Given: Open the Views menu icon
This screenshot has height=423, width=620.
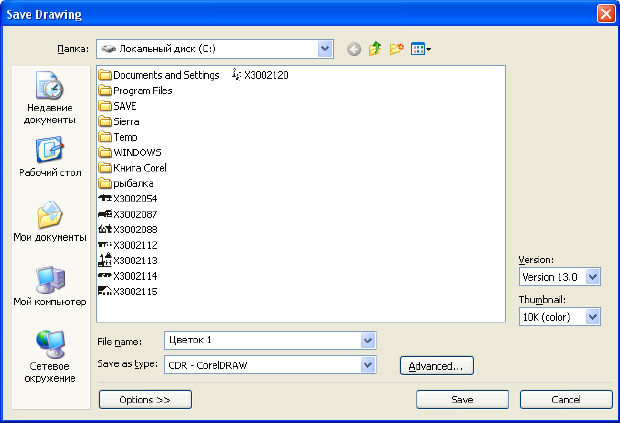Looking at the screenshot, I should [x=420, y=48].
